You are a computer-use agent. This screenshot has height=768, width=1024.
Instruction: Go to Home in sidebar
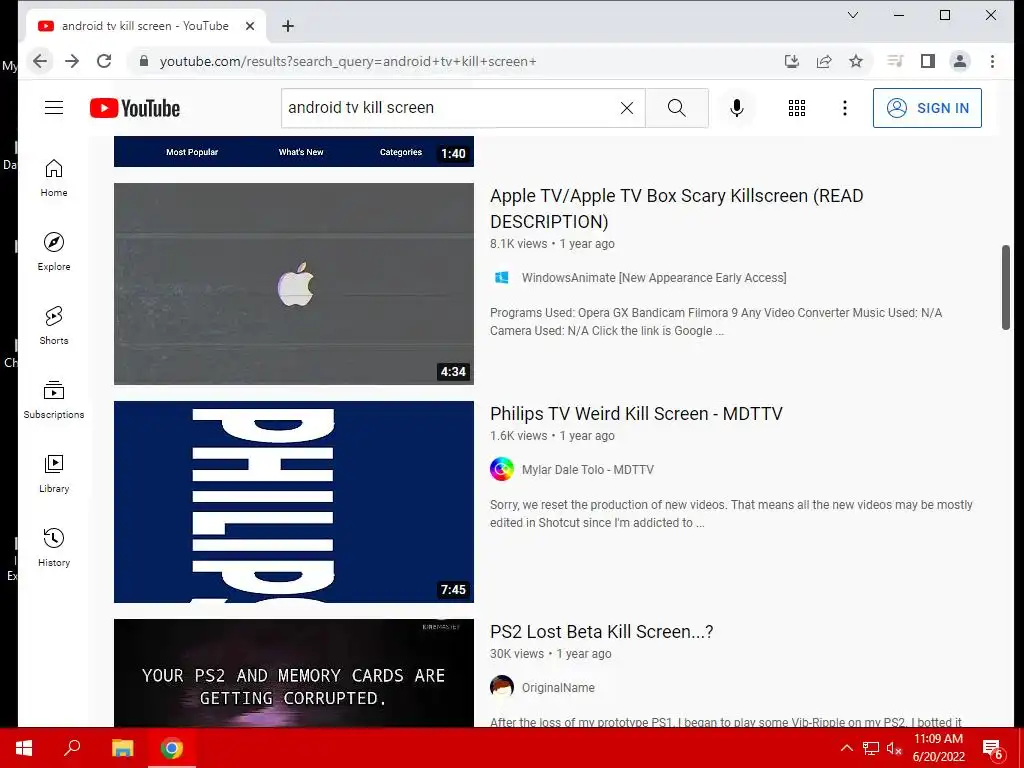54,178
